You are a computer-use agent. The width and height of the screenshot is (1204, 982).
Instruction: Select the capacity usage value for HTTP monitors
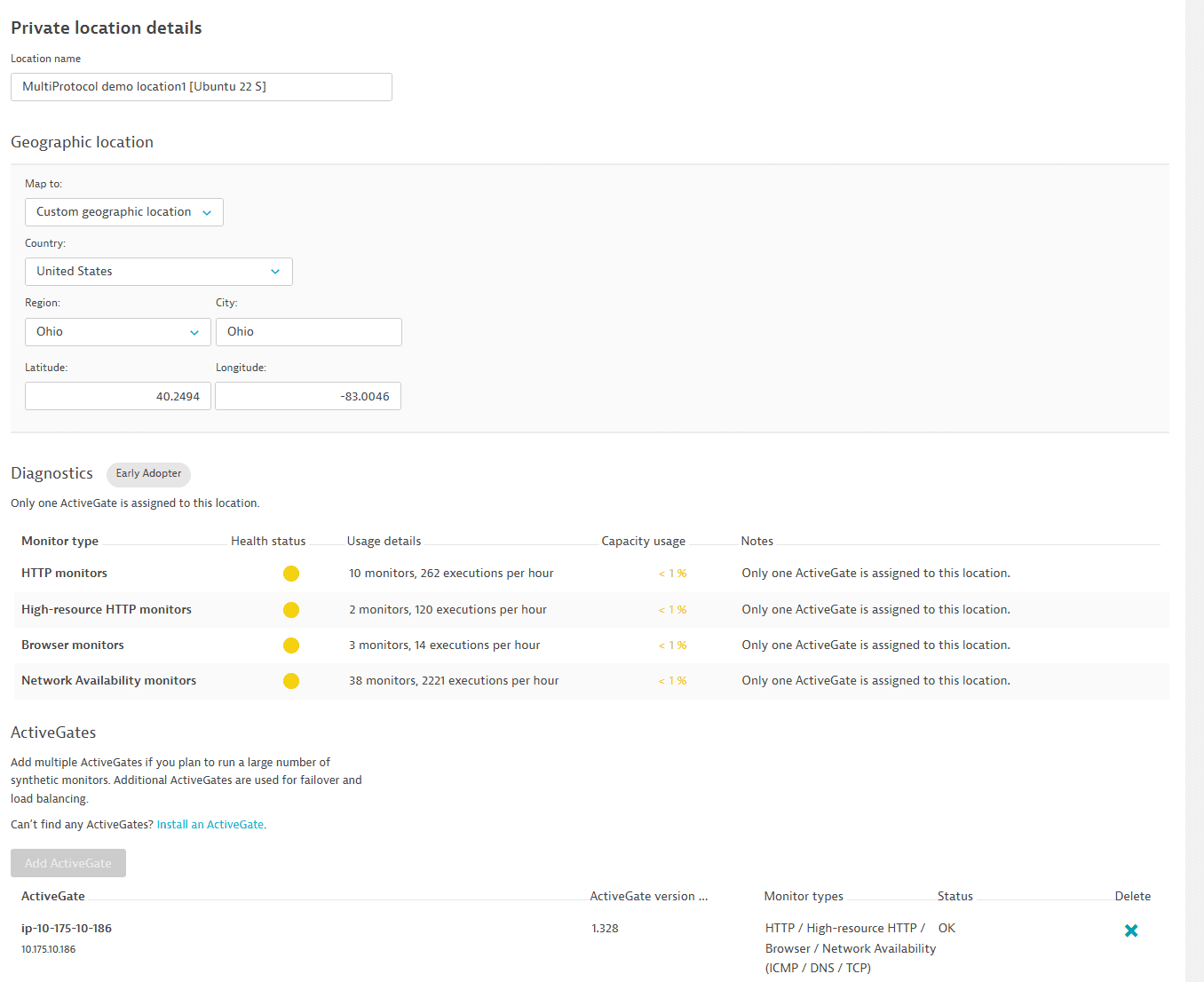[673, 574]
